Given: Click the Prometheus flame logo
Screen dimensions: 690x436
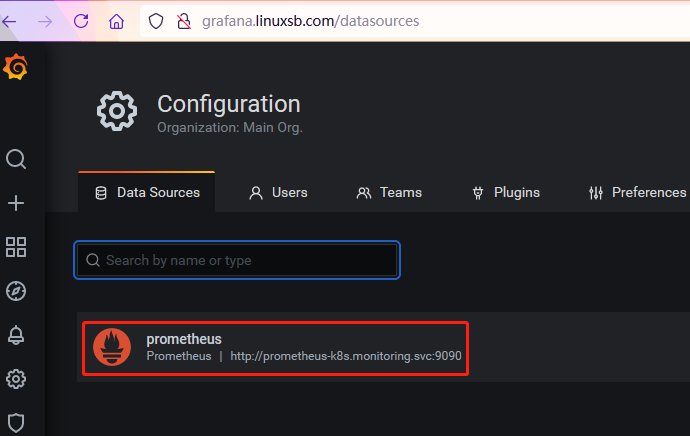Looking at the screenshot, I should (112, 347).
